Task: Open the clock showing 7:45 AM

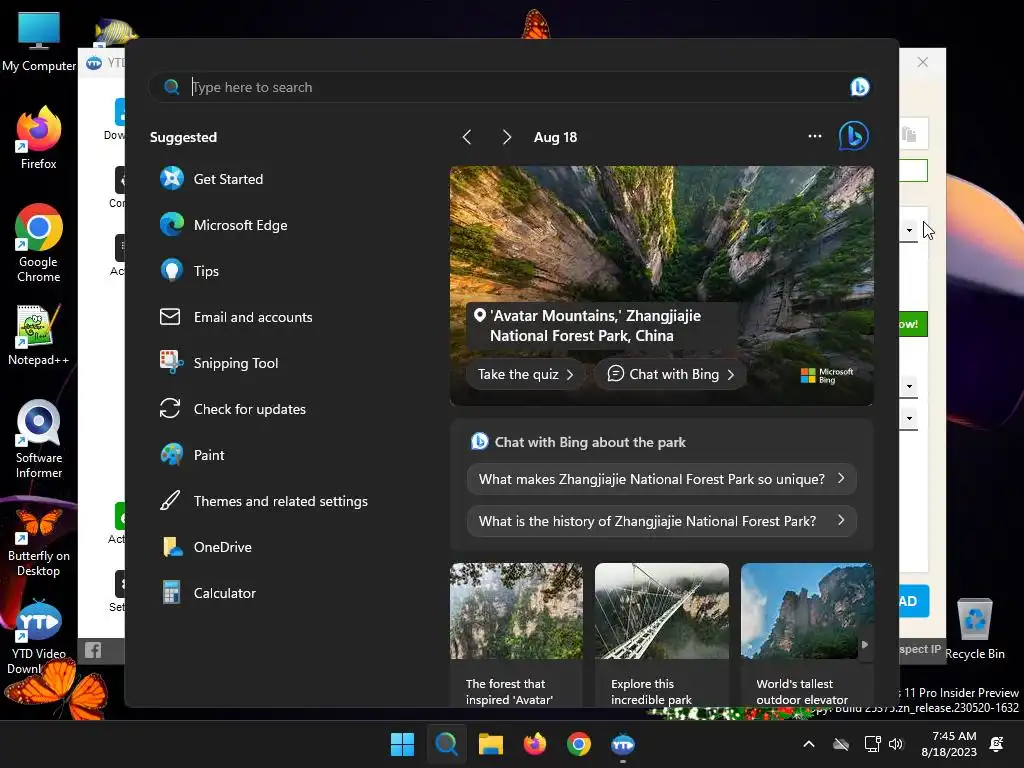Action: tap(949, 744)
